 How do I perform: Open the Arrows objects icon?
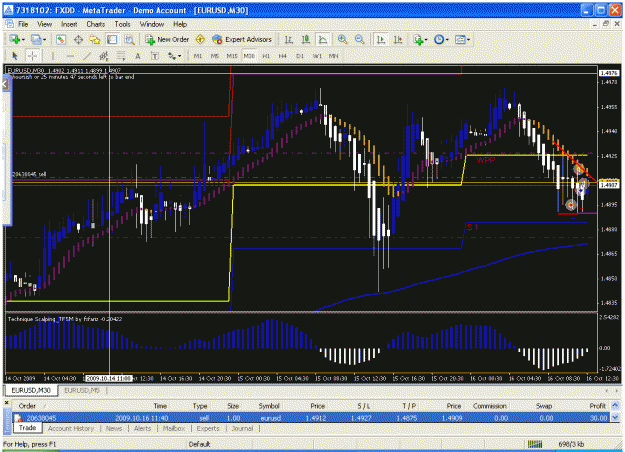point(171,56)
